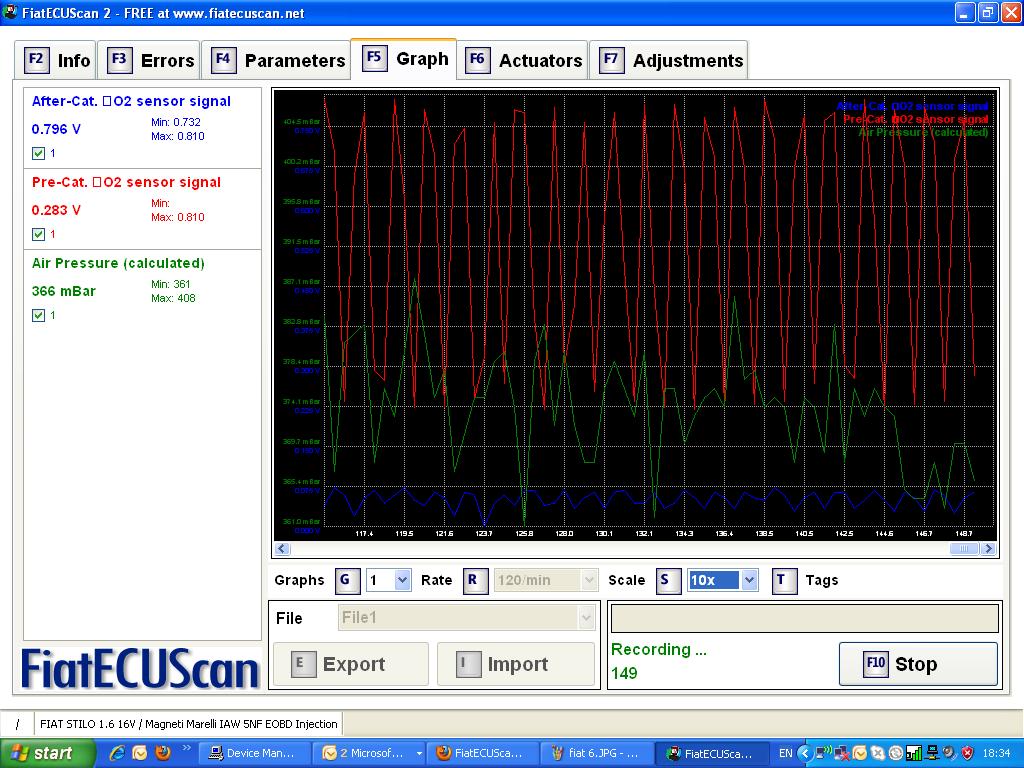Click the 0.283 V reading
Screen dimensions: 1024x768
click(56, 210)
